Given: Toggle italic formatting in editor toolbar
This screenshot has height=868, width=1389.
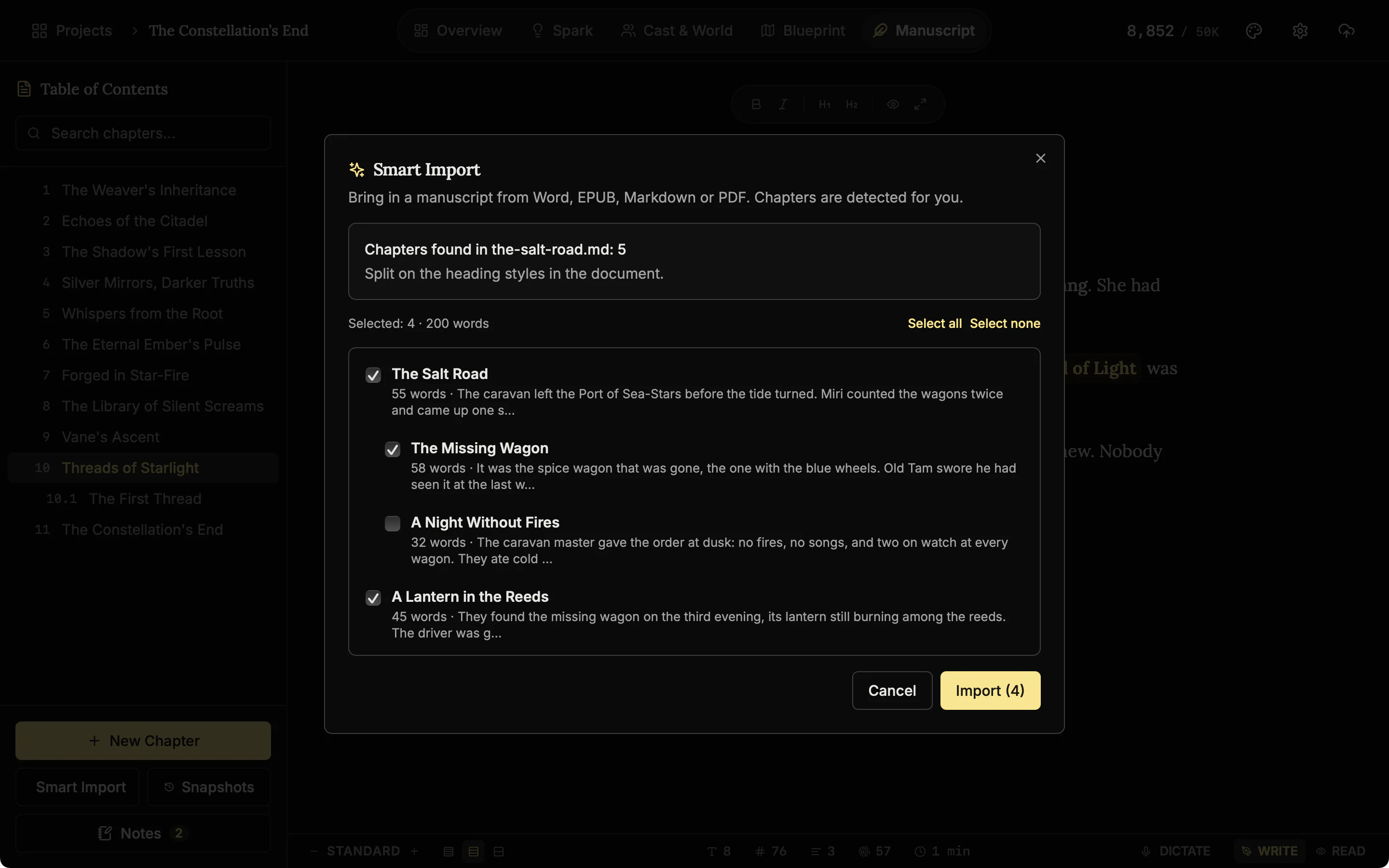Looking at the screenshot, I should 783,105.
